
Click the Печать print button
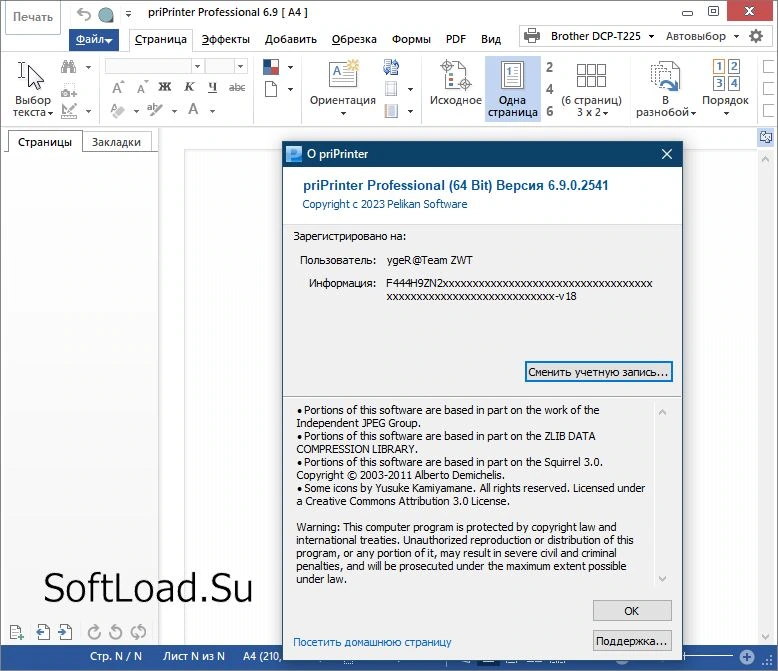pos(33,17)
